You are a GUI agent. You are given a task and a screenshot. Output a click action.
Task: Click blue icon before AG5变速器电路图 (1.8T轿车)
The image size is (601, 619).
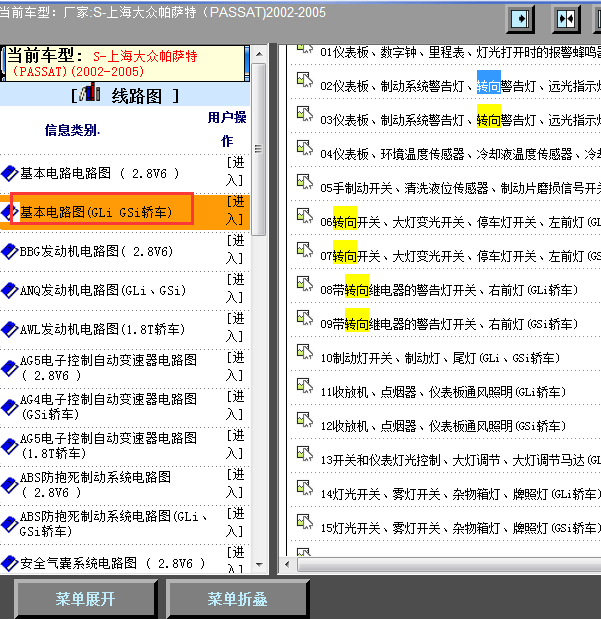pyautogui.click(x=9, y=446)
